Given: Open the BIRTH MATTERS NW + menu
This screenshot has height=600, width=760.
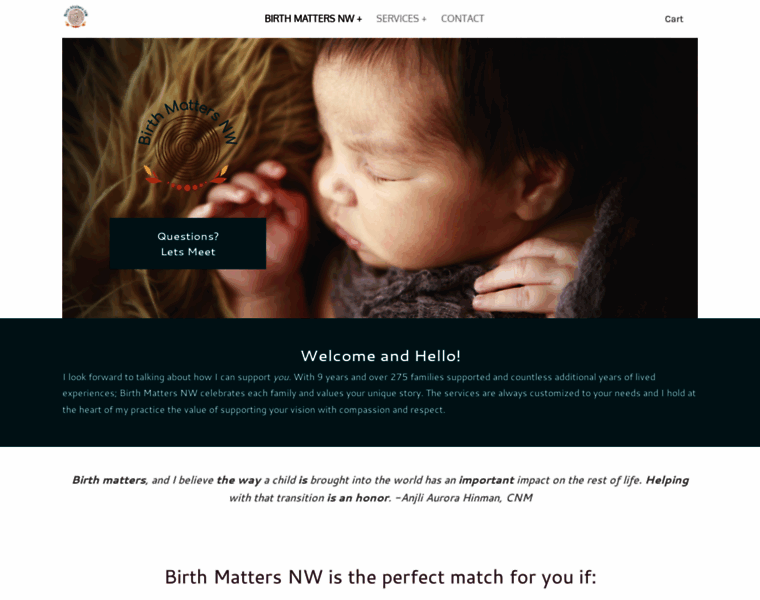Looking at the screenshot, I should point(313,19).
